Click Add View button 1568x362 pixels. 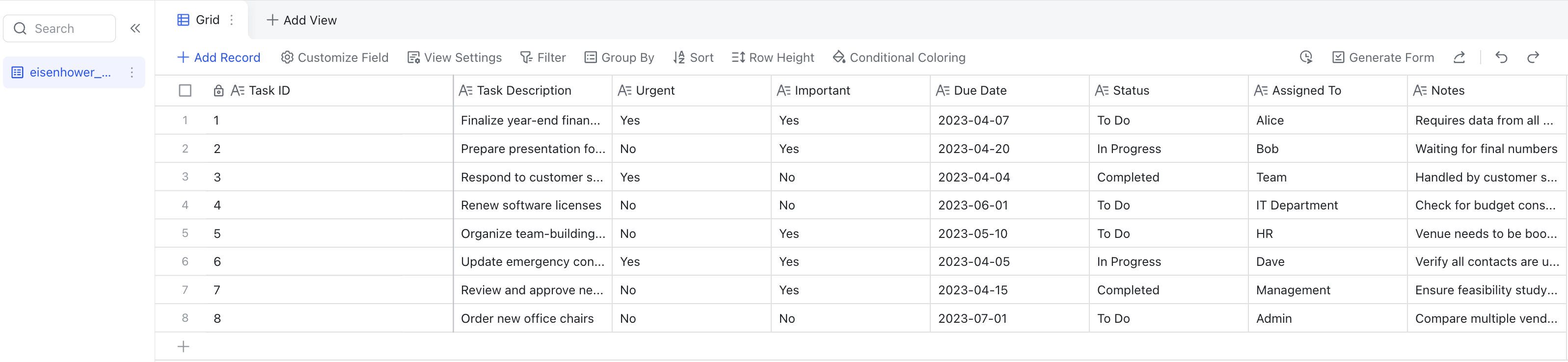point(301,20)
